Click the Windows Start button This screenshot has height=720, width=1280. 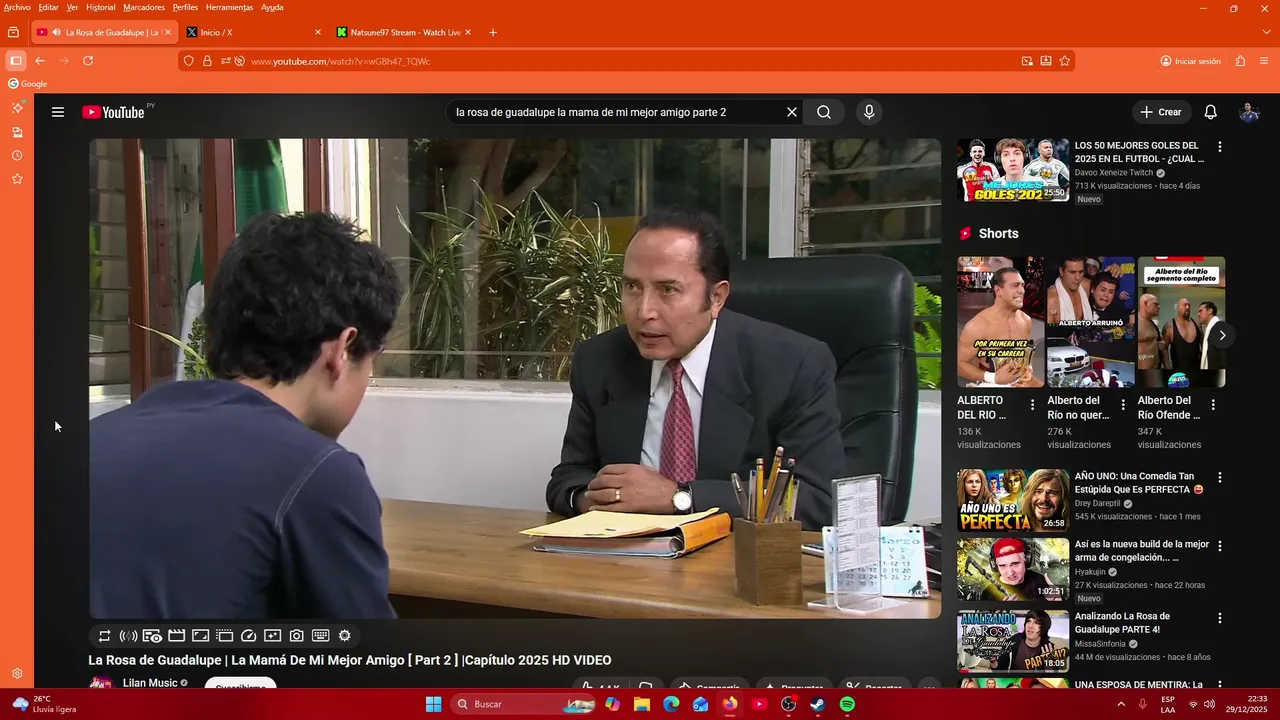433,704
